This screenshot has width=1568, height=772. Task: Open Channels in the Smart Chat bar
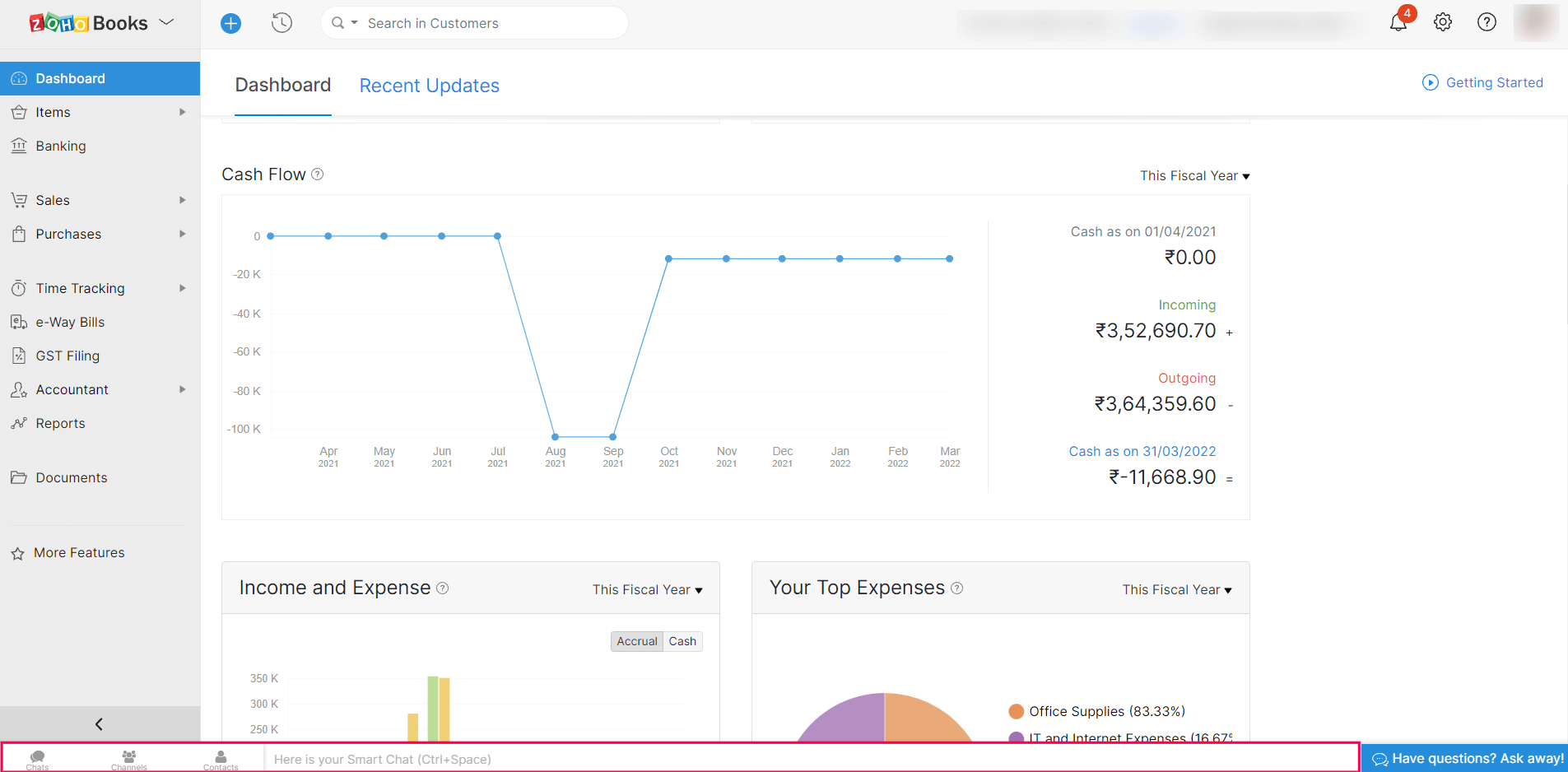click(129, 759)
